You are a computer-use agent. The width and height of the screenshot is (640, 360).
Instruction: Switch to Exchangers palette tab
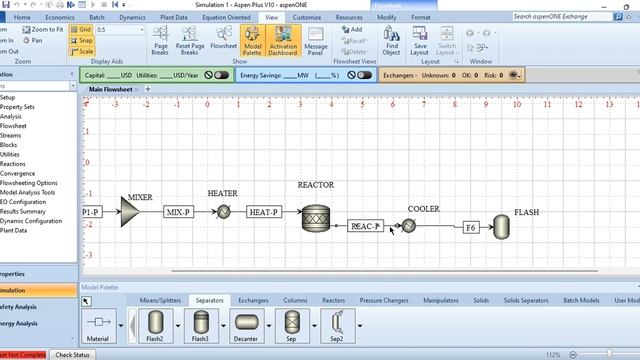[x=253, y=300]
